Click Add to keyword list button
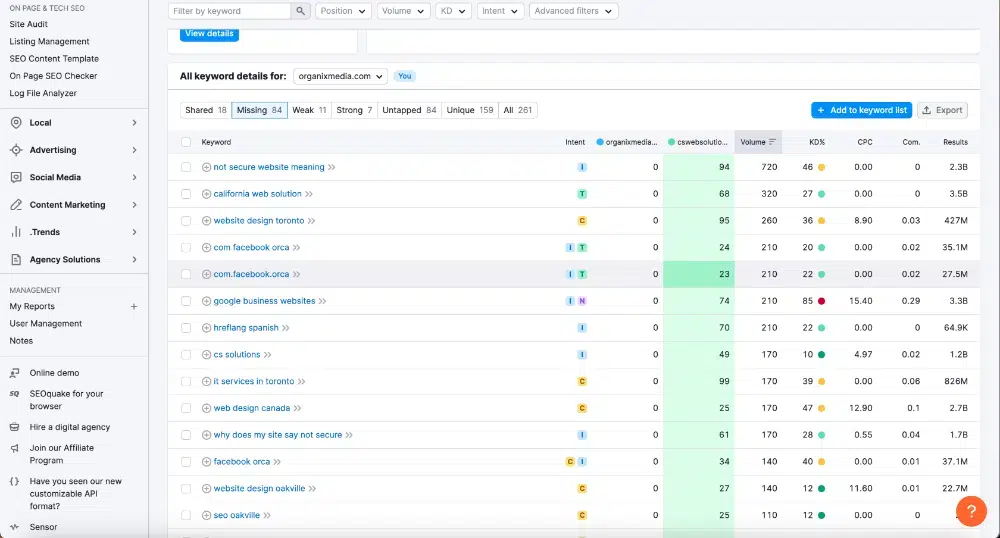This screenshot has width=1000, height=538. pyautogui.click(x=862, y=110)
